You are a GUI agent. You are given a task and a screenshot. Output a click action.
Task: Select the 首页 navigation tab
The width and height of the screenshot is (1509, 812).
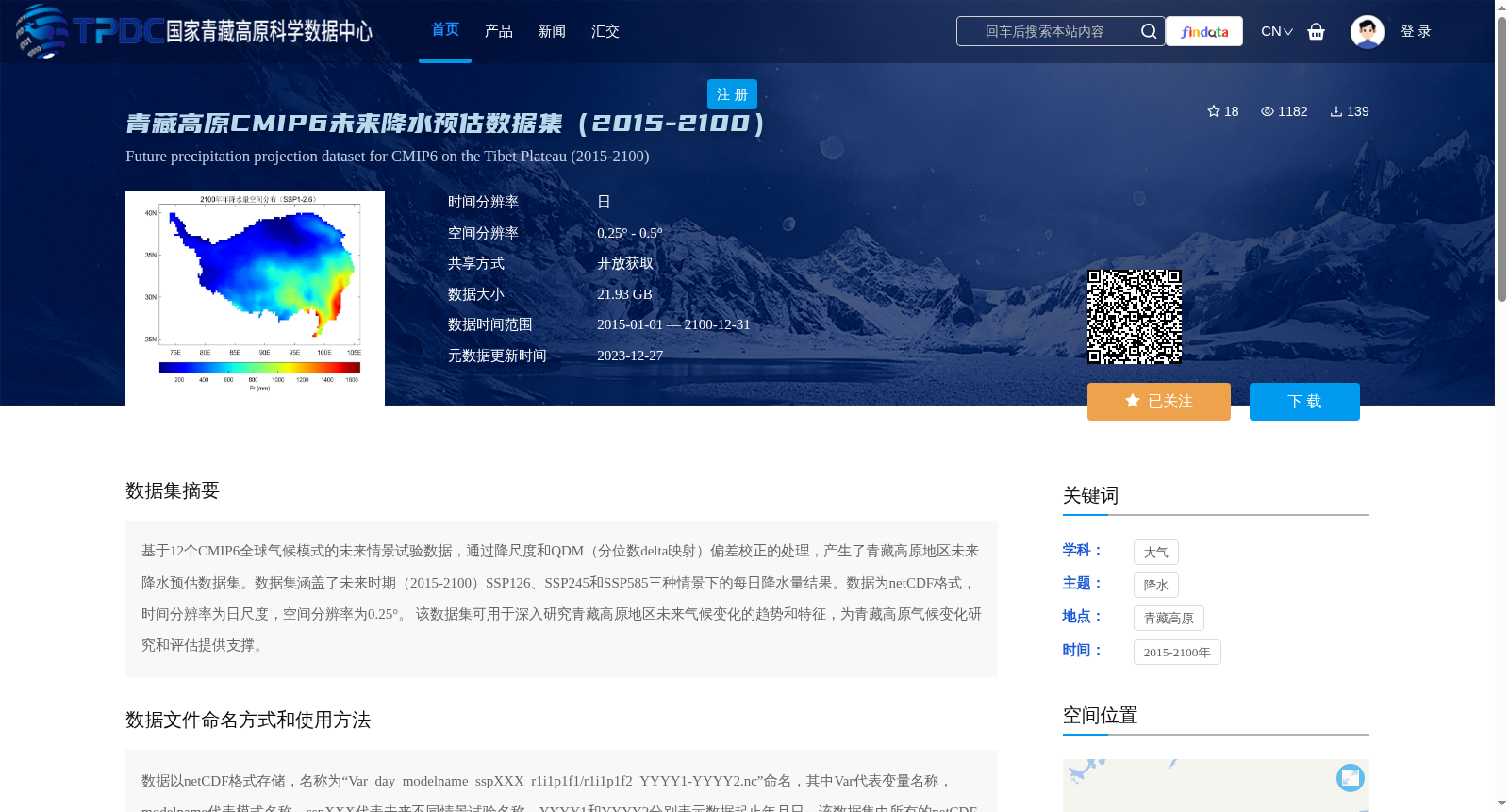click(x=445, y=30)
